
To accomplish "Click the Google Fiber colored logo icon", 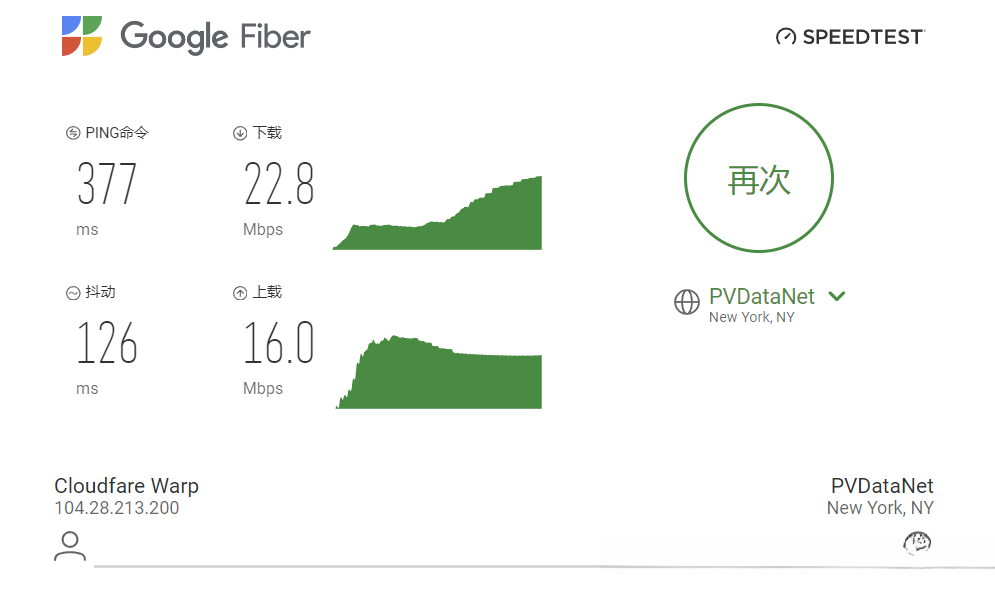I will point(82,36).
